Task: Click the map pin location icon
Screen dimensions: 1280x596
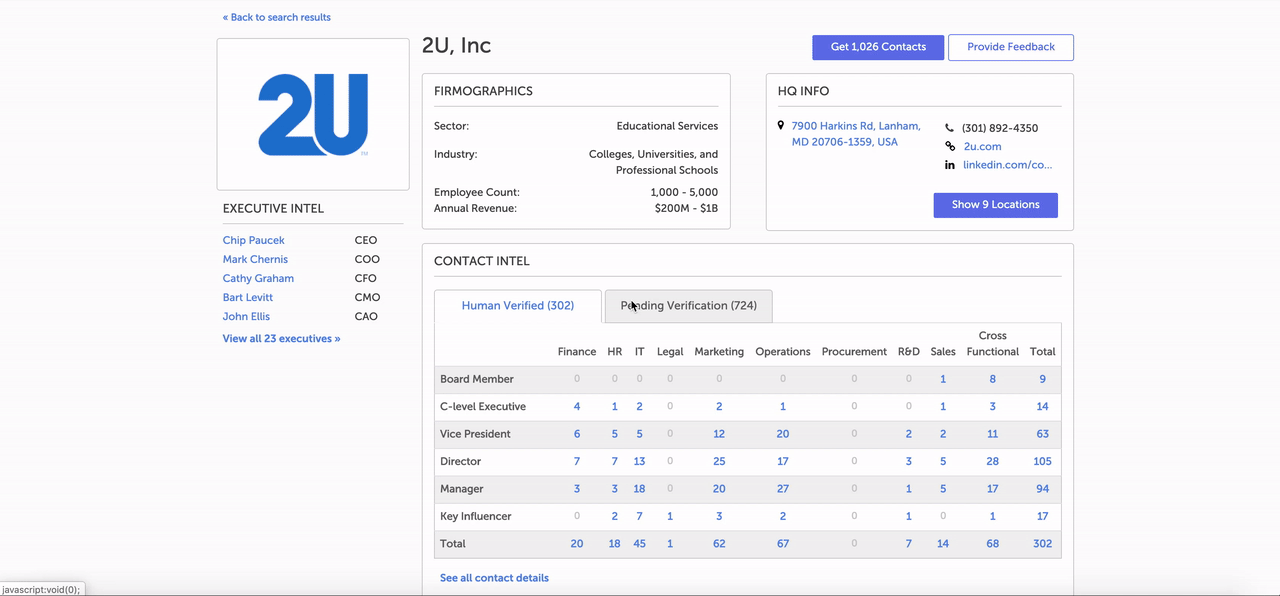Action: point(781,126)
